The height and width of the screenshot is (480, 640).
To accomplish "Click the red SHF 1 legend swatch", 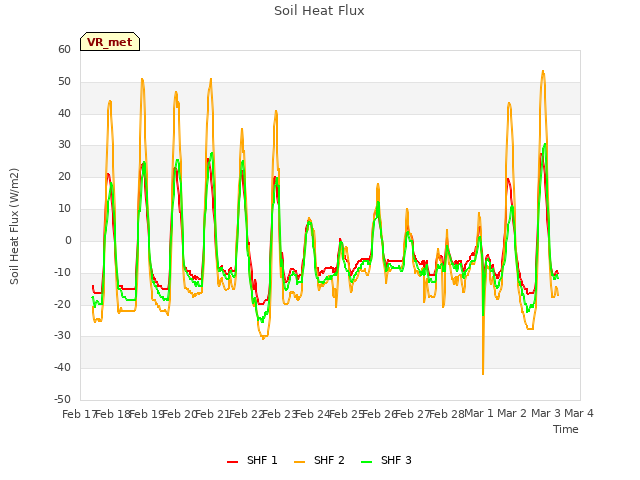I will coord(233,462).
